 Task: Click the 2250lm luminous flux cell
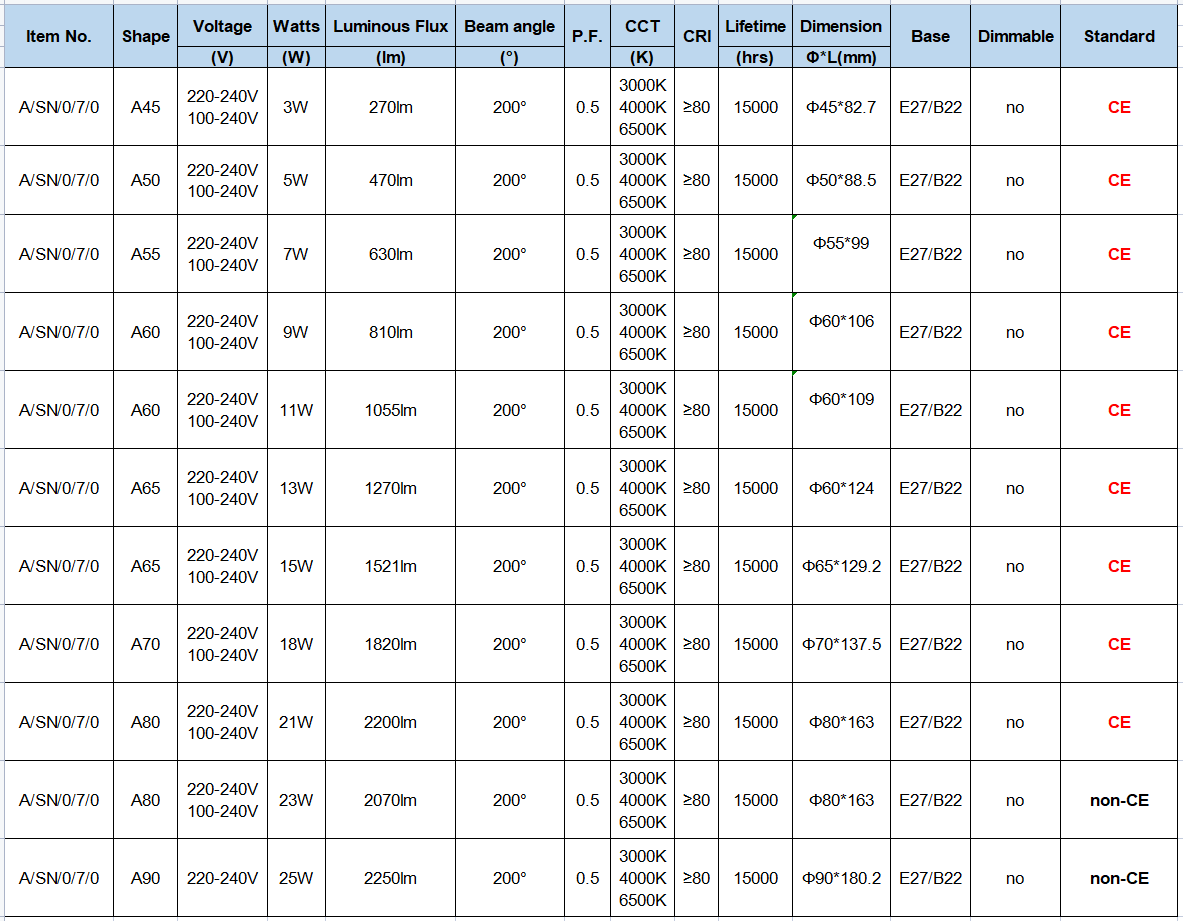point(391,878)
